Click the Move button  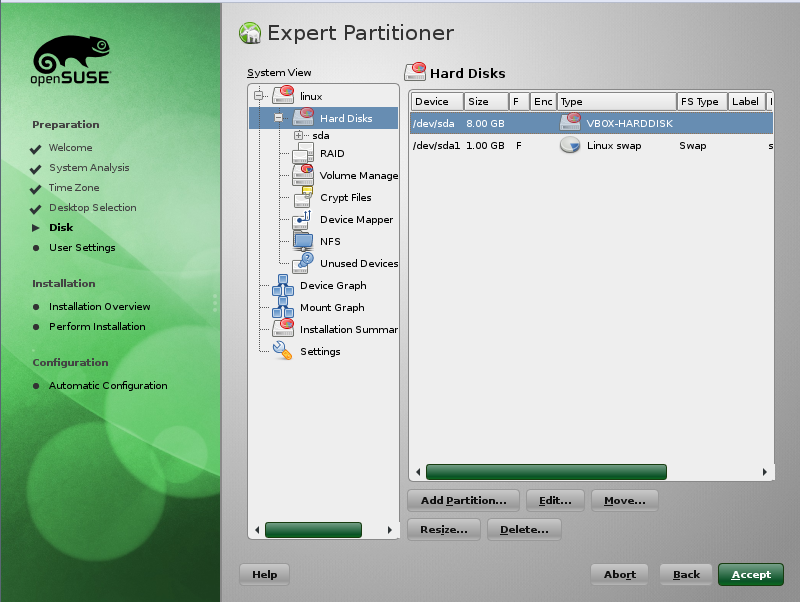pyautogui.click(x=624, y=500)
